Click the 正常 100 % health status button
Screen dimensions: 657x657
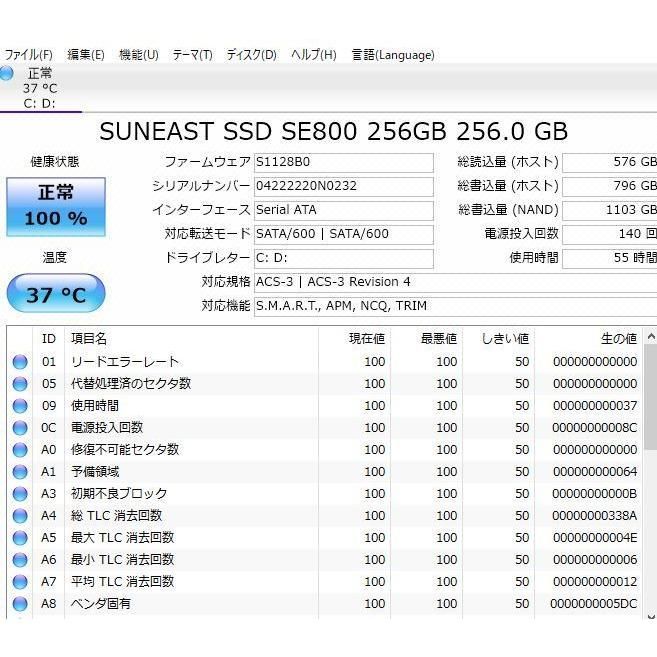point(56,207)
